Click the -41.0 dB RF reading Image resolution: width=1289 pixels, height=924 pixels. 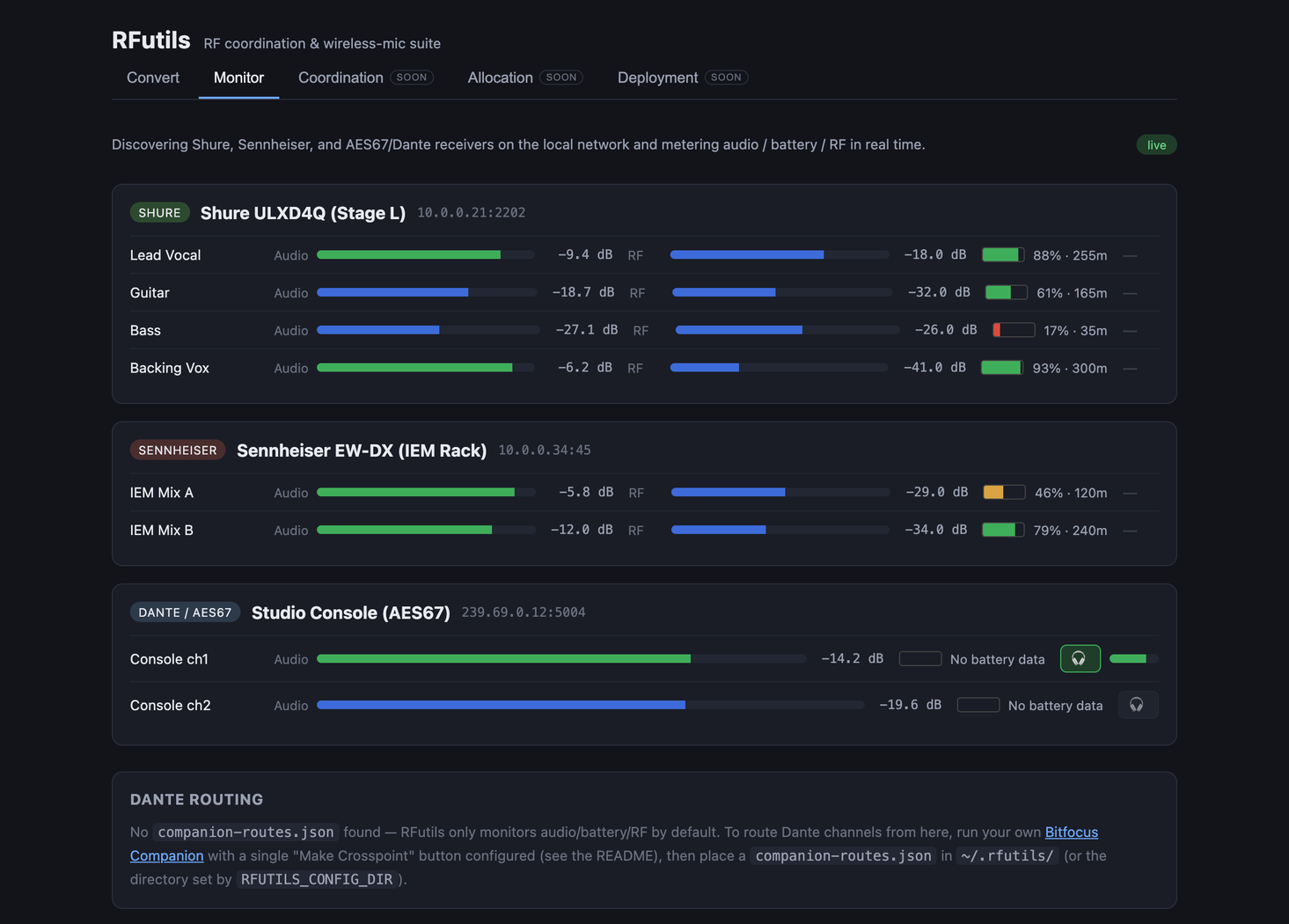click(934, 368)
